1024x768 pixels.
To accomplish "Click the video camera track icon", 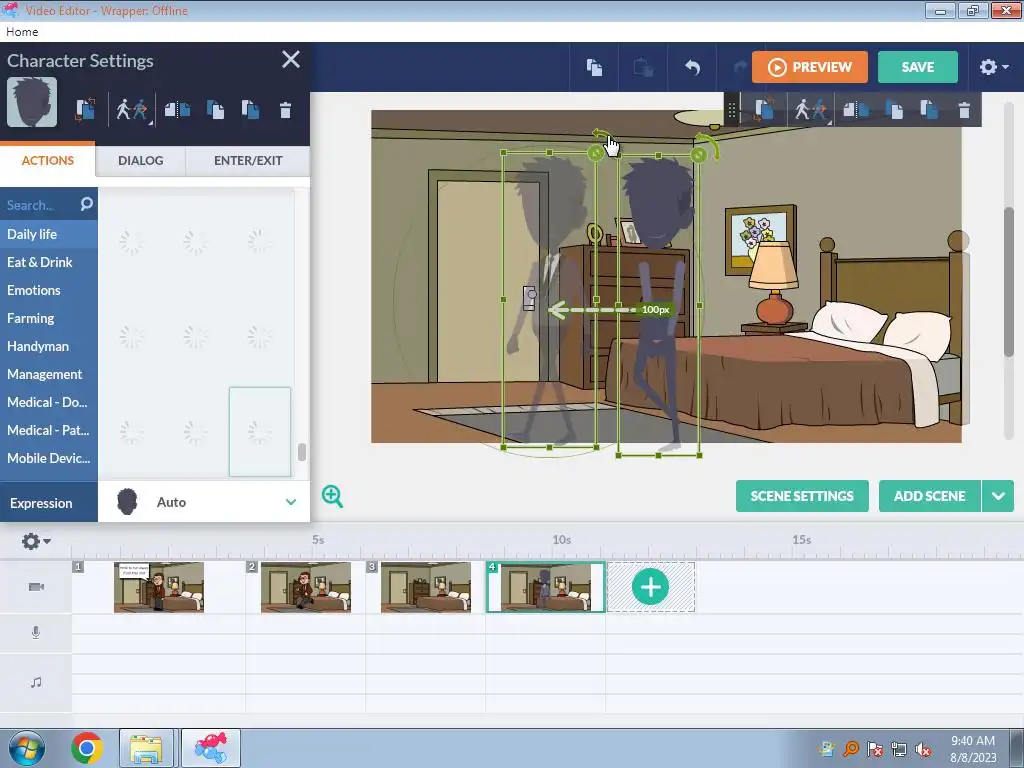I will coord(37,586).
